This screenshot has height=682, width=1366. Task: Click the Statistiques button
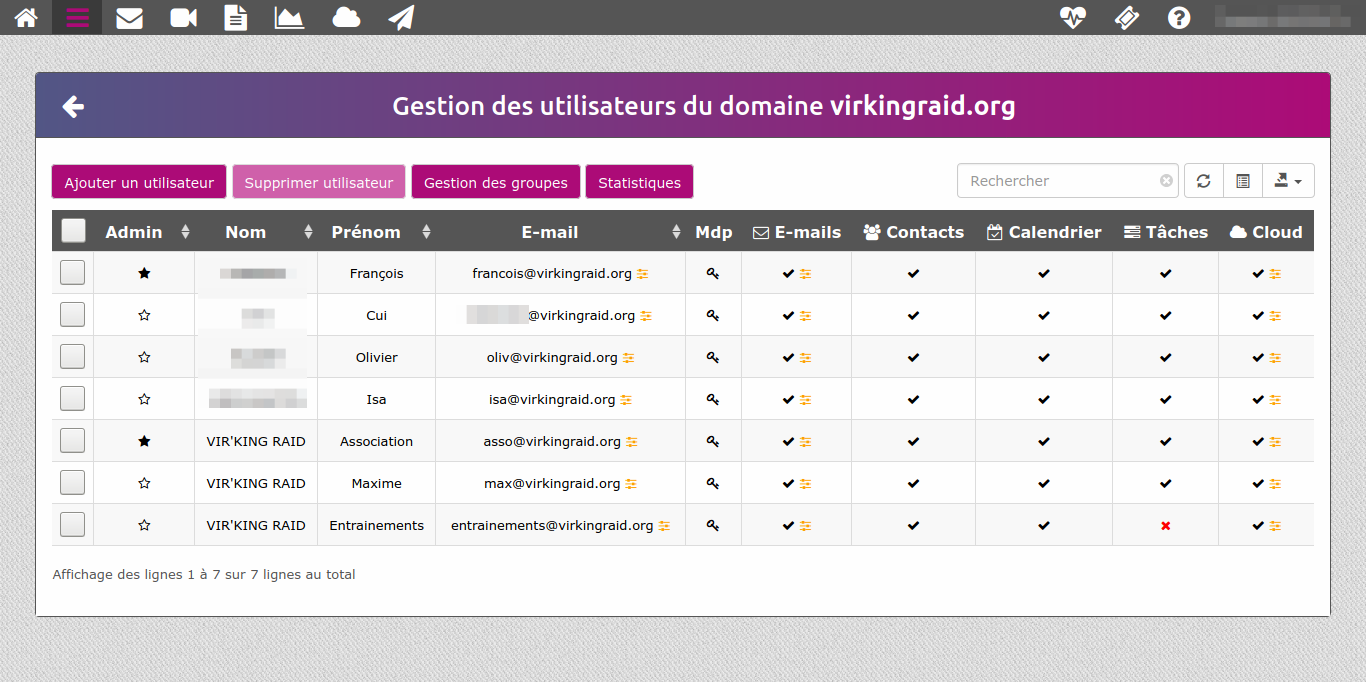coord(639,182)
